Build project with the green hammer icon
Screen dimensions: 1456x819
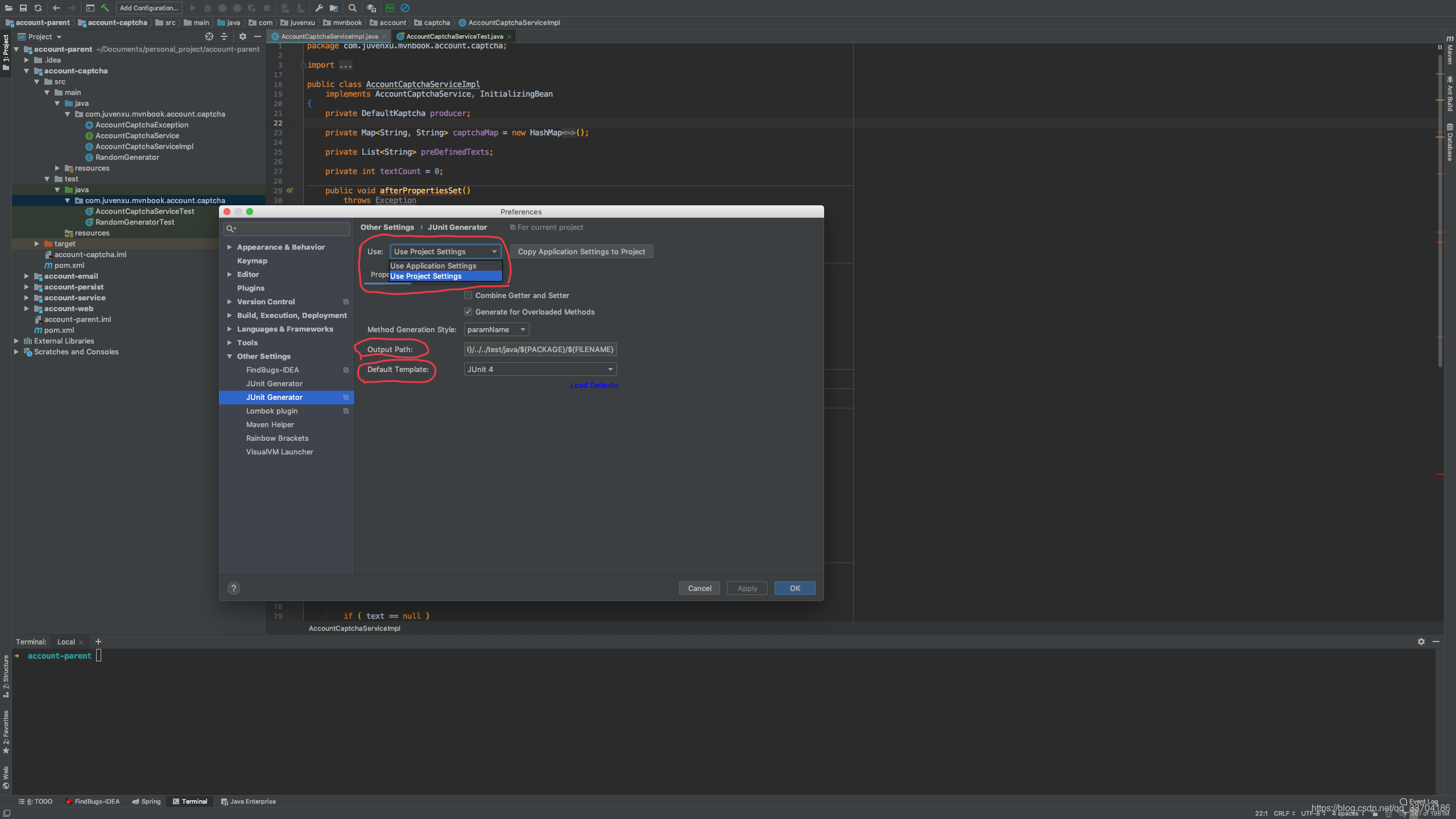[105, 8]
